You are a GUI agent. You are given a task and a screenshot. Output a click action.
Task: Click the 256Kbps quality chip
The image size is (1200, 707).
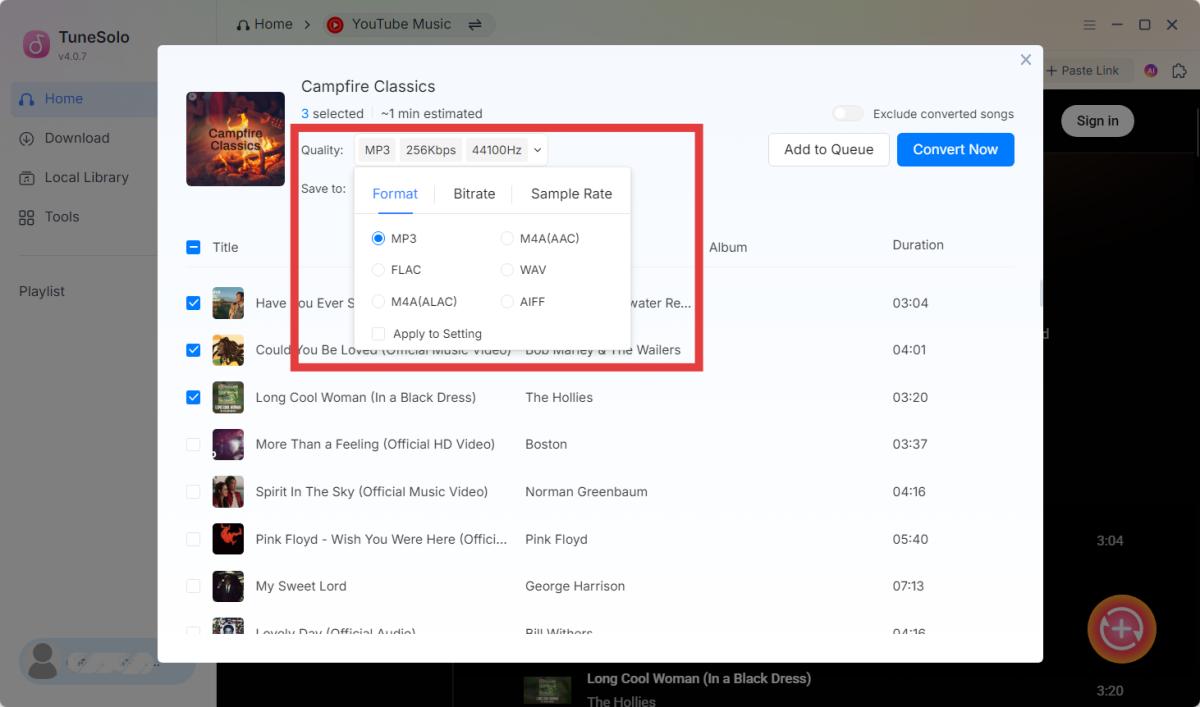coord(431,150)
